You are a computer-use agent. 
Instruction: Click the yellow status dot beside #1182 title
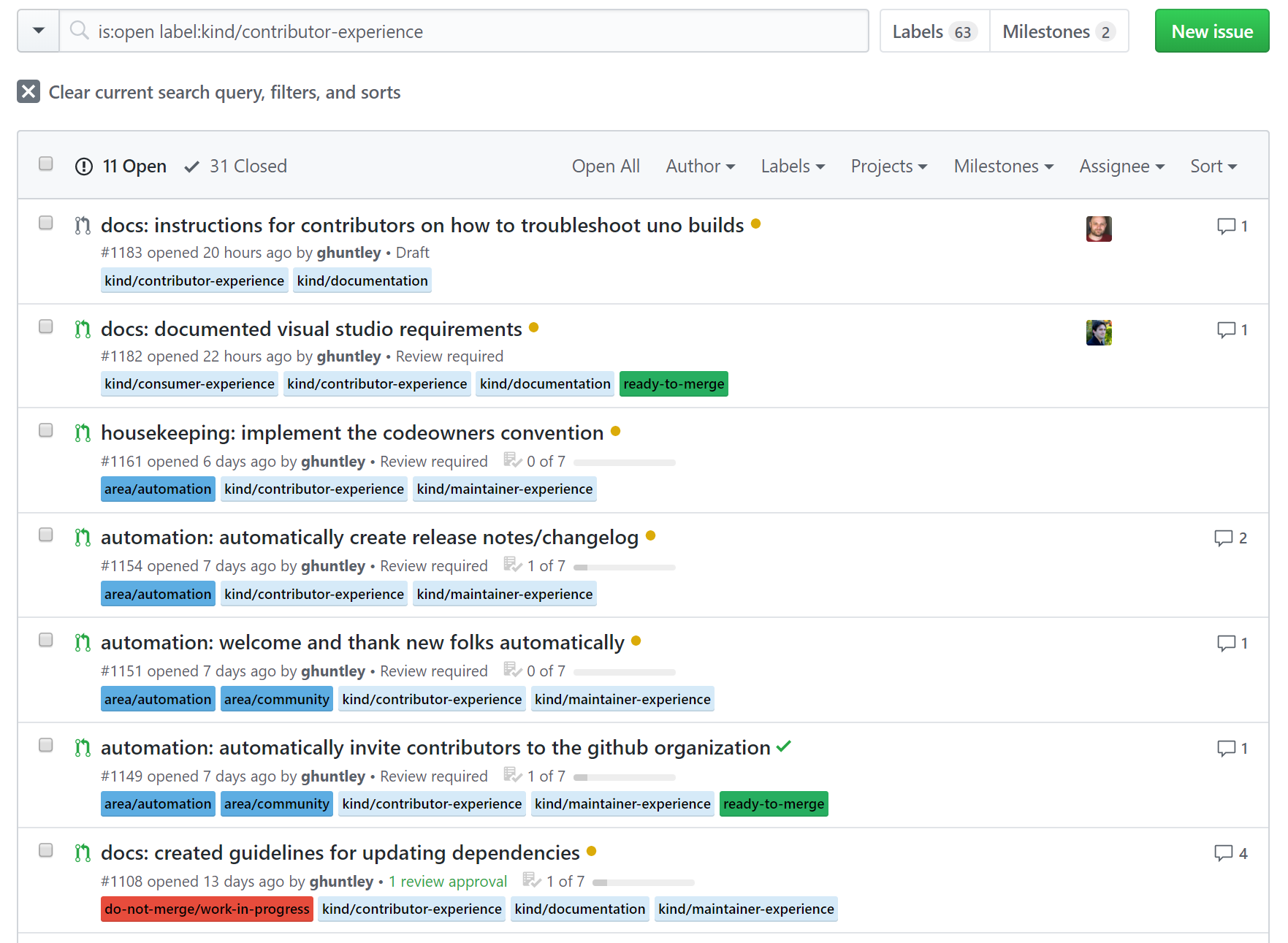click(x=533, y=328)
